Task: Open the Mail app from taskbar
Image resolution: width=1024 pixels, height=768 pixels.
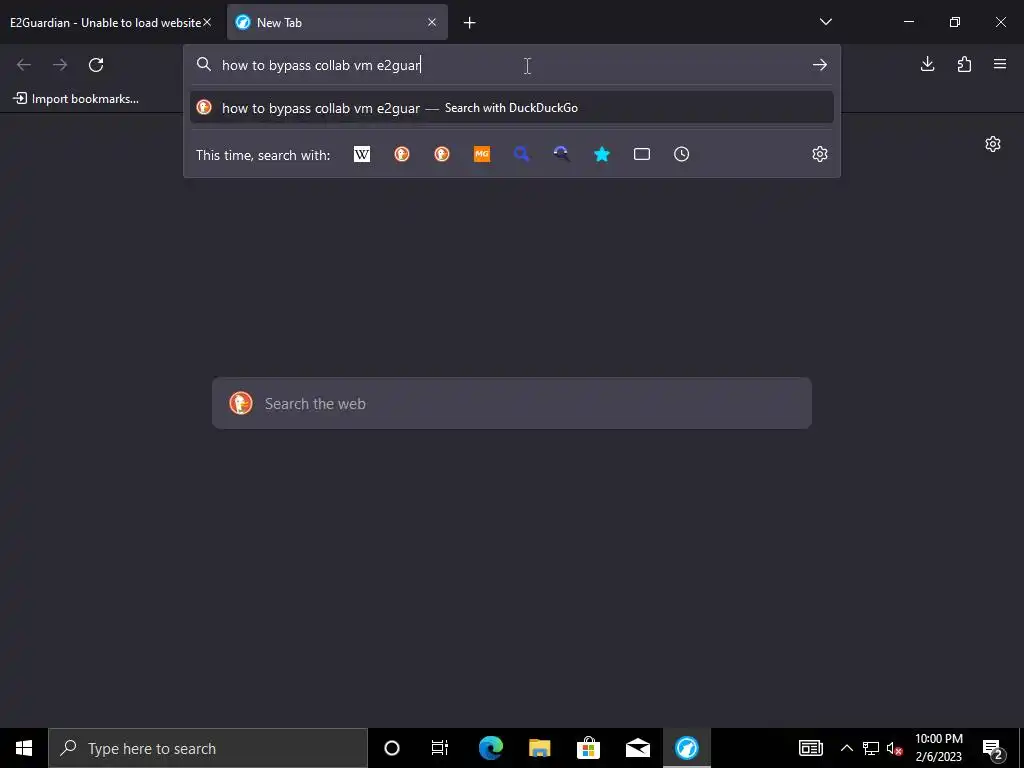Action: (637, 748)
